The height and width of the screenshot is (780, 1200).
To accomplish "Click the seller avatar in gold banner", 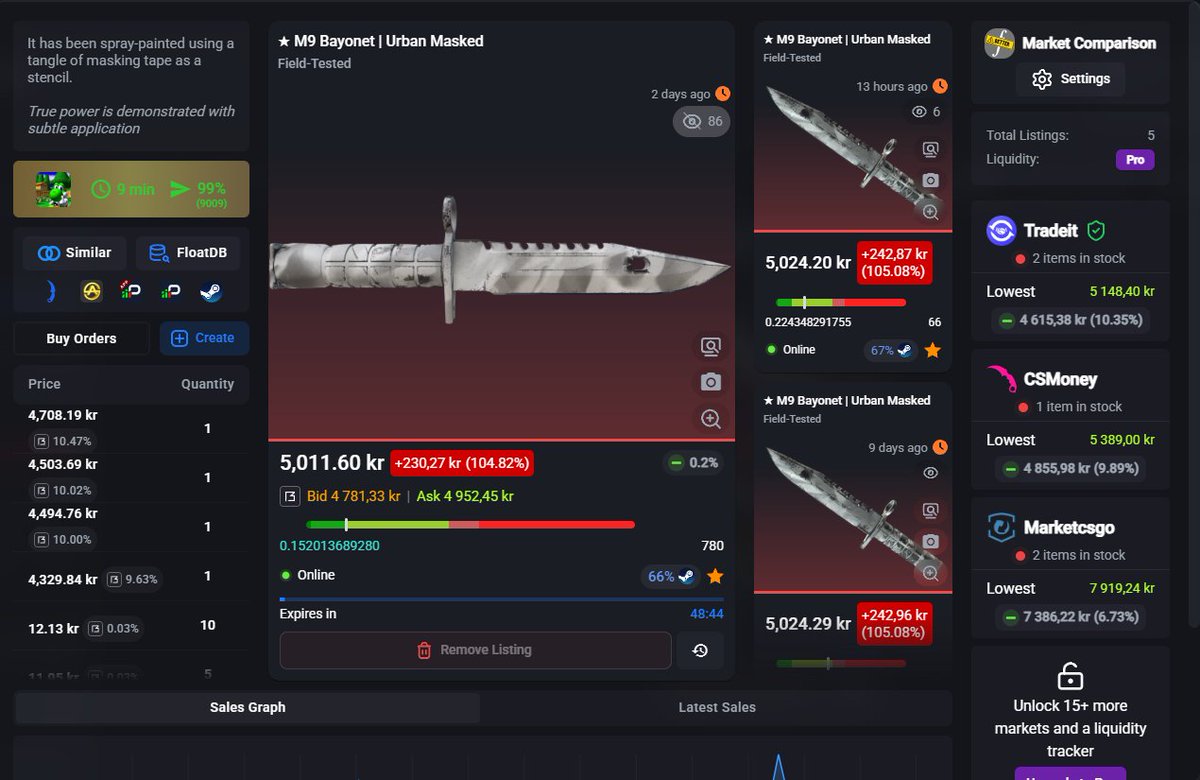I will coord(53,189).
